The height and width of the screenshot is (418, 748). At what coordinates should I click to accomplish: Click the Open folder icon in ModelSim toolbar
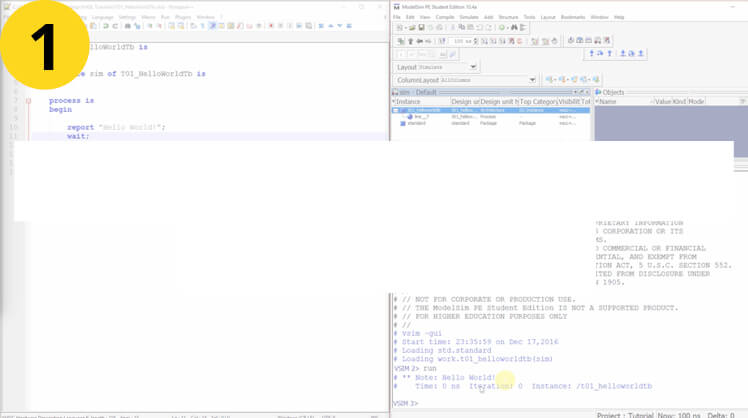[x=412, y=27]
